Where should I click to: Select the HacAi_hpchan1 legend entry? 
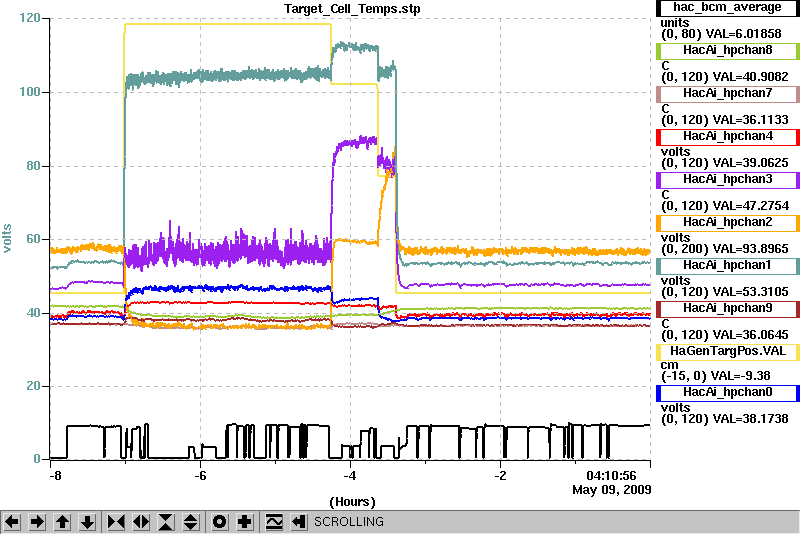[x=727, y=265]
